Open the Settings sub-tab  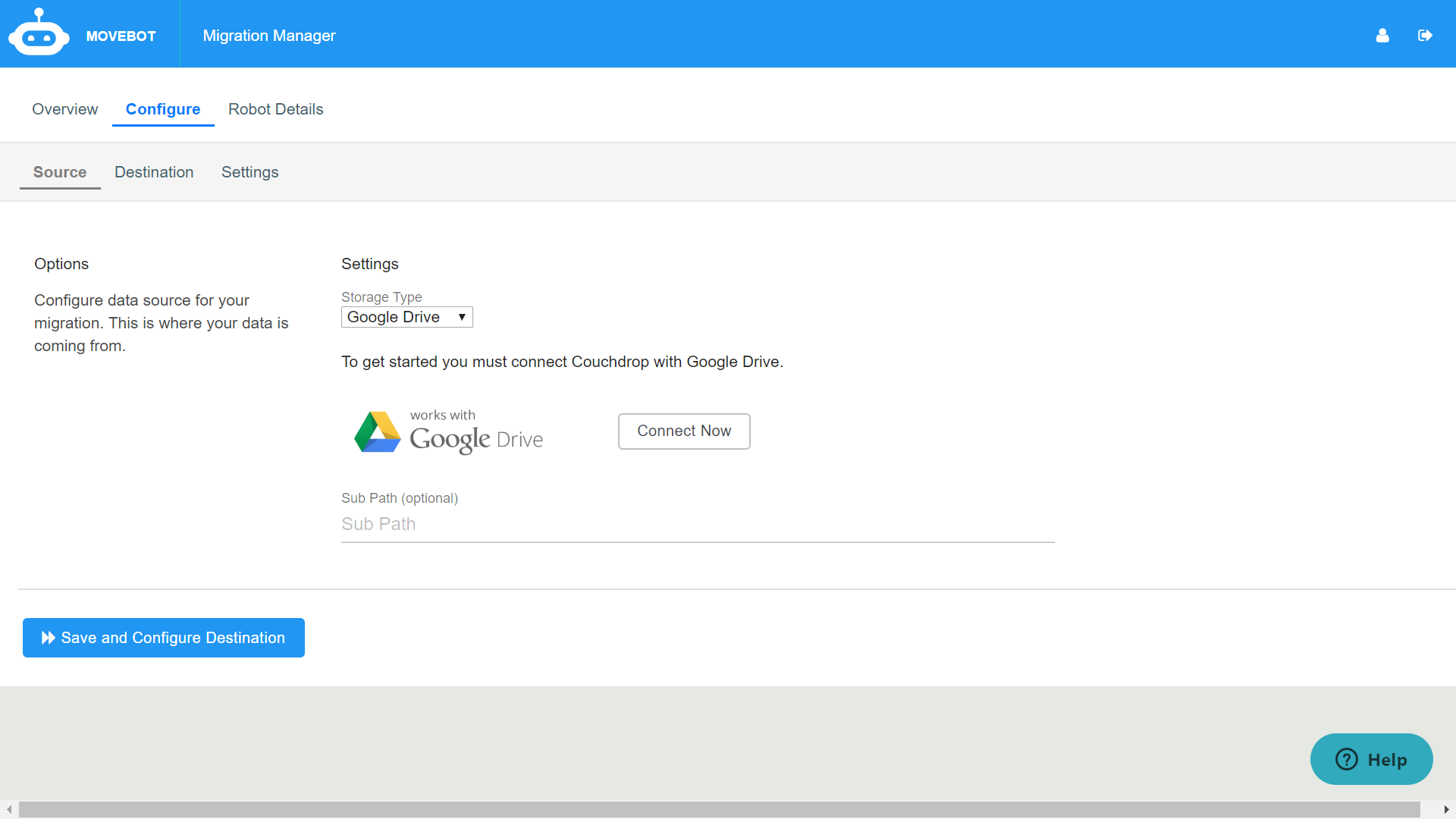(x=249, y=172)
